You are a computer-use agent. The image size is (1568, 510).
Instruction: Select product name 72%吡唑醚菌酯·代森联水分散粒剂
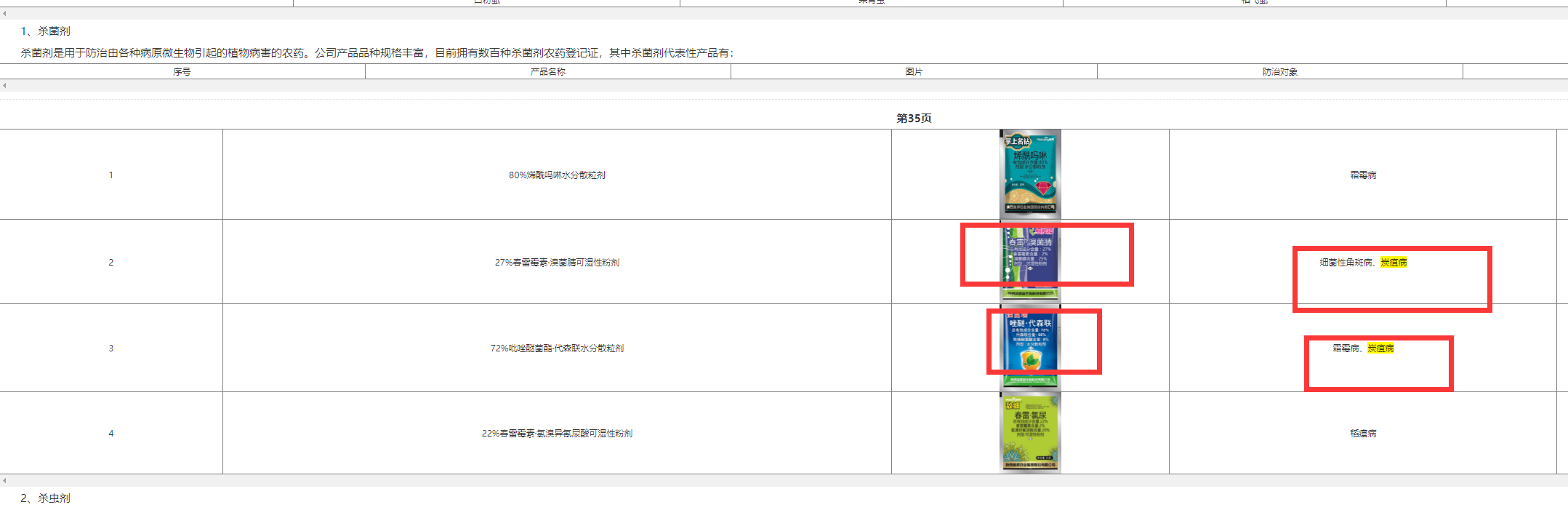click(557, 348)
